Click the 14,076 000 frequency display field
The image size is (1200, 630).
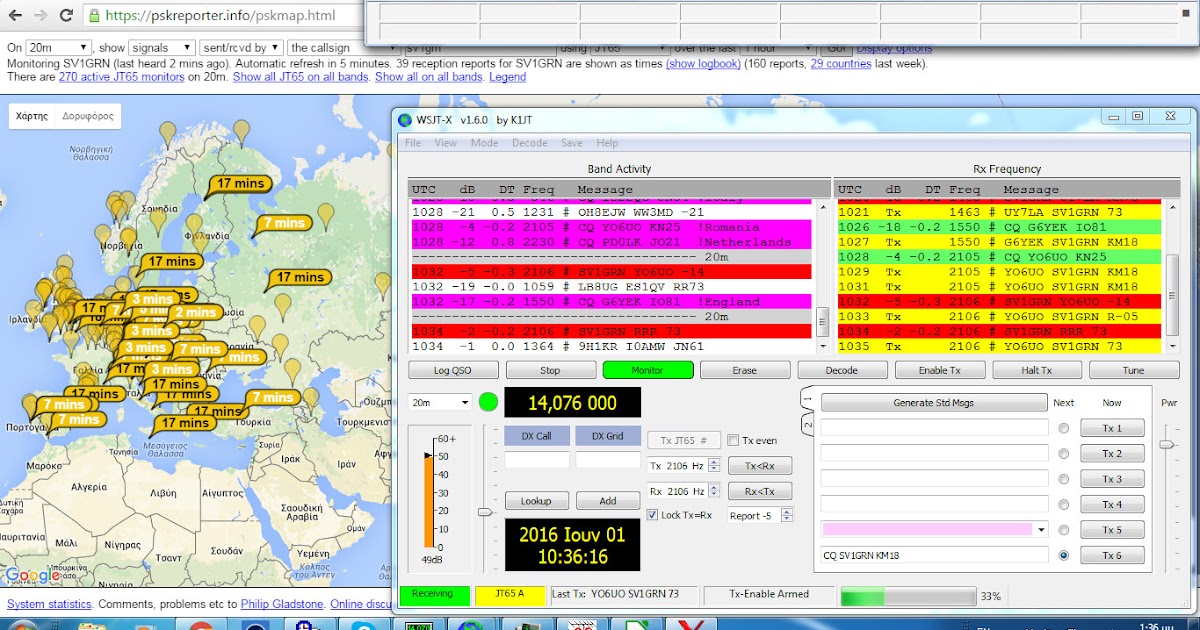572,401
